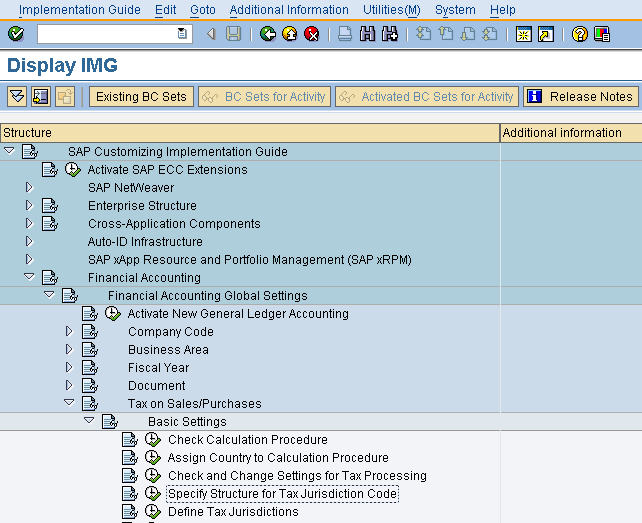Open the Additional Information menu
642x523 pixels.
click(x=289, y=10)
